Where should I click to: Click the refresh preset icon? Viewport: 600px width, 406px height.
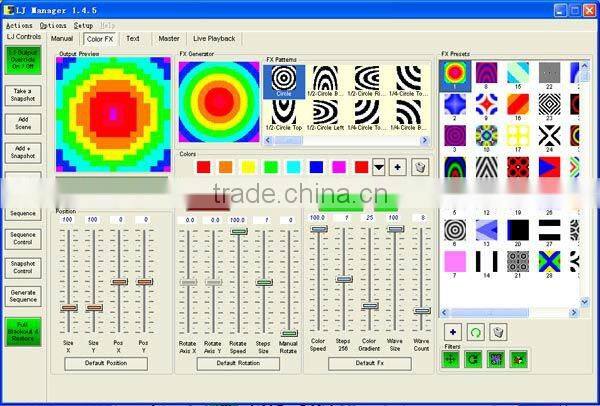(x=475, y=331)
